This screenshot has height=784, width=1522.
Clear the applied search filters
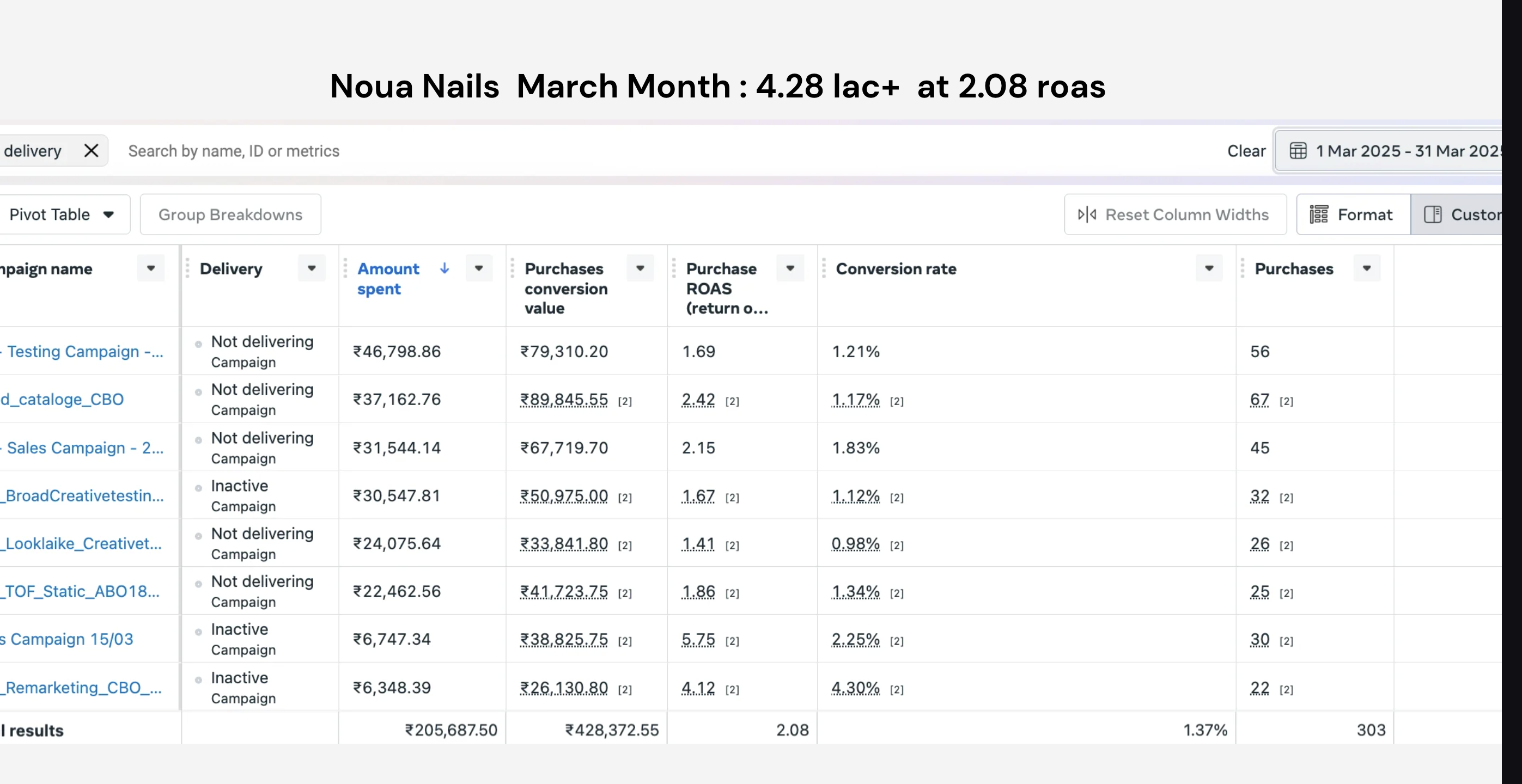pos(1246,151)
